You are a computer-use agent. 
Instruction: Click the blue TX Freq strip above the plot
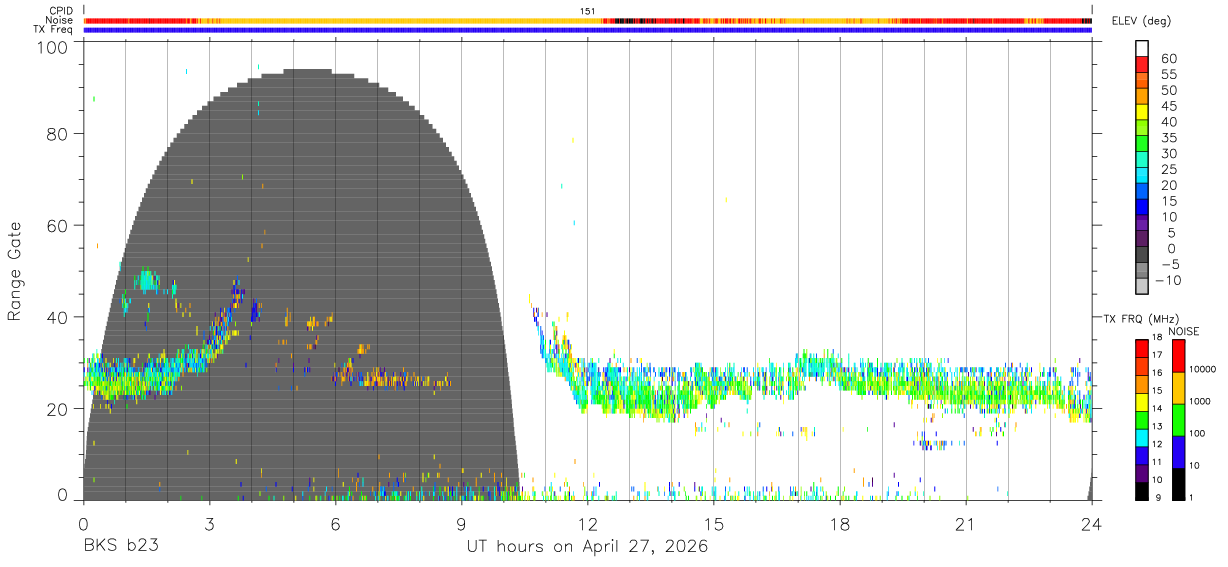click(588, 30)
